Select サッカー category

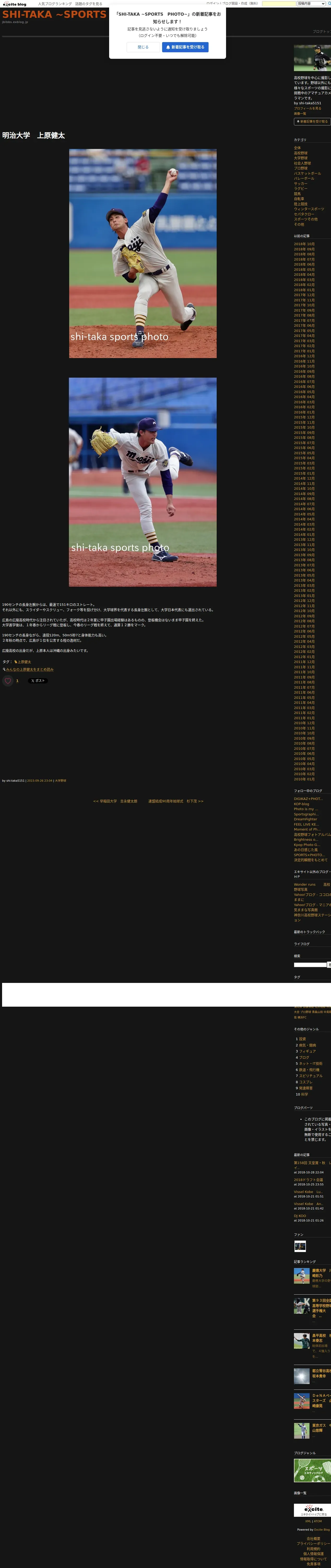pos(300,184)
